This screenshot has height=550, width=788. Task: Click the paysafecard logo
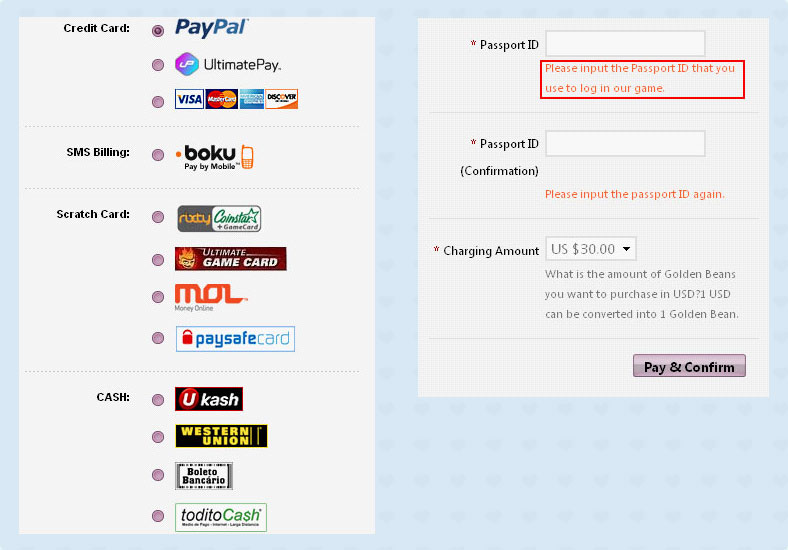(235, 339)
